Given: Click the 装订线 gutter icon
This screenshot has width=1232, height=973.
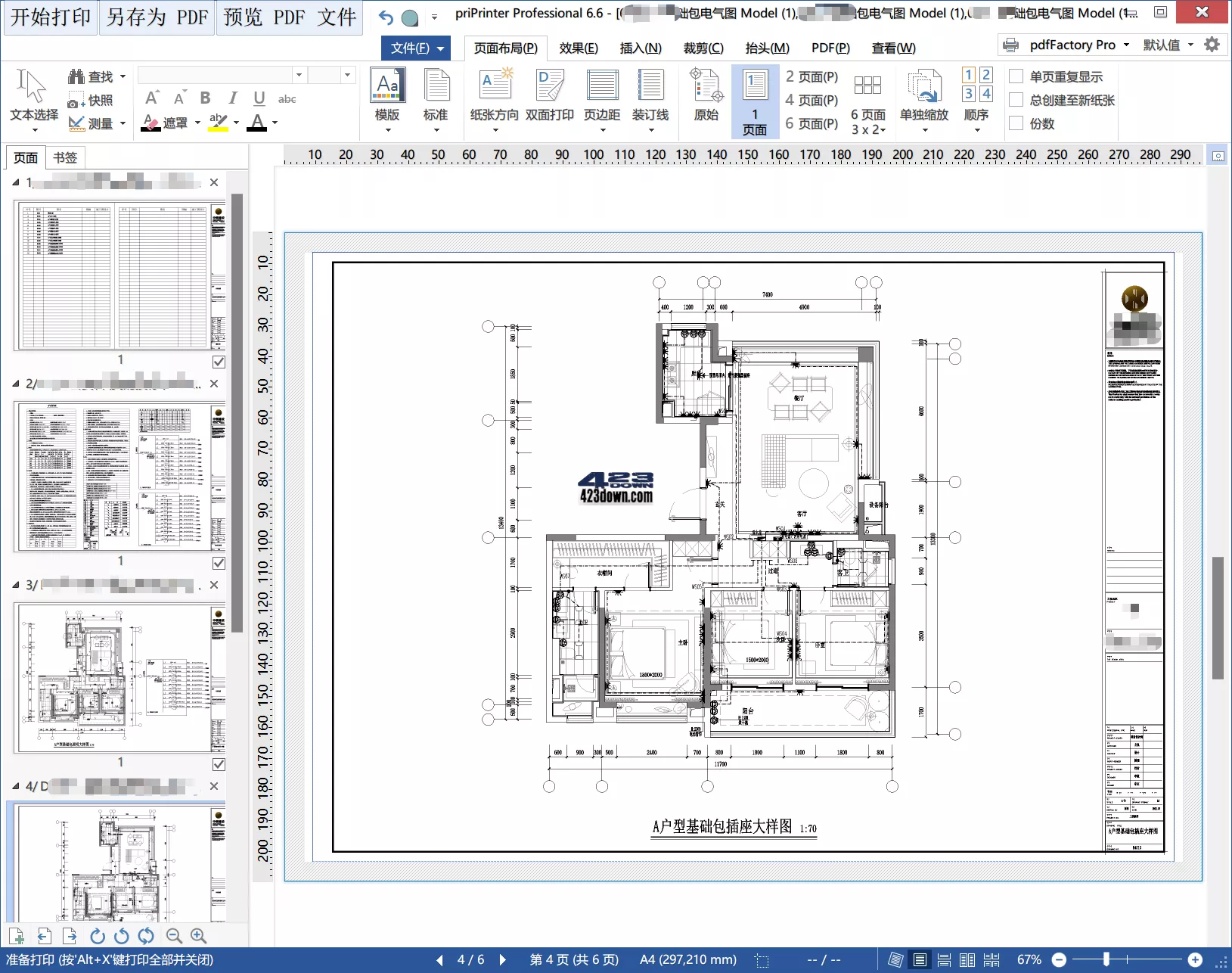Looking at the screenshot, I should coord(650,85).
